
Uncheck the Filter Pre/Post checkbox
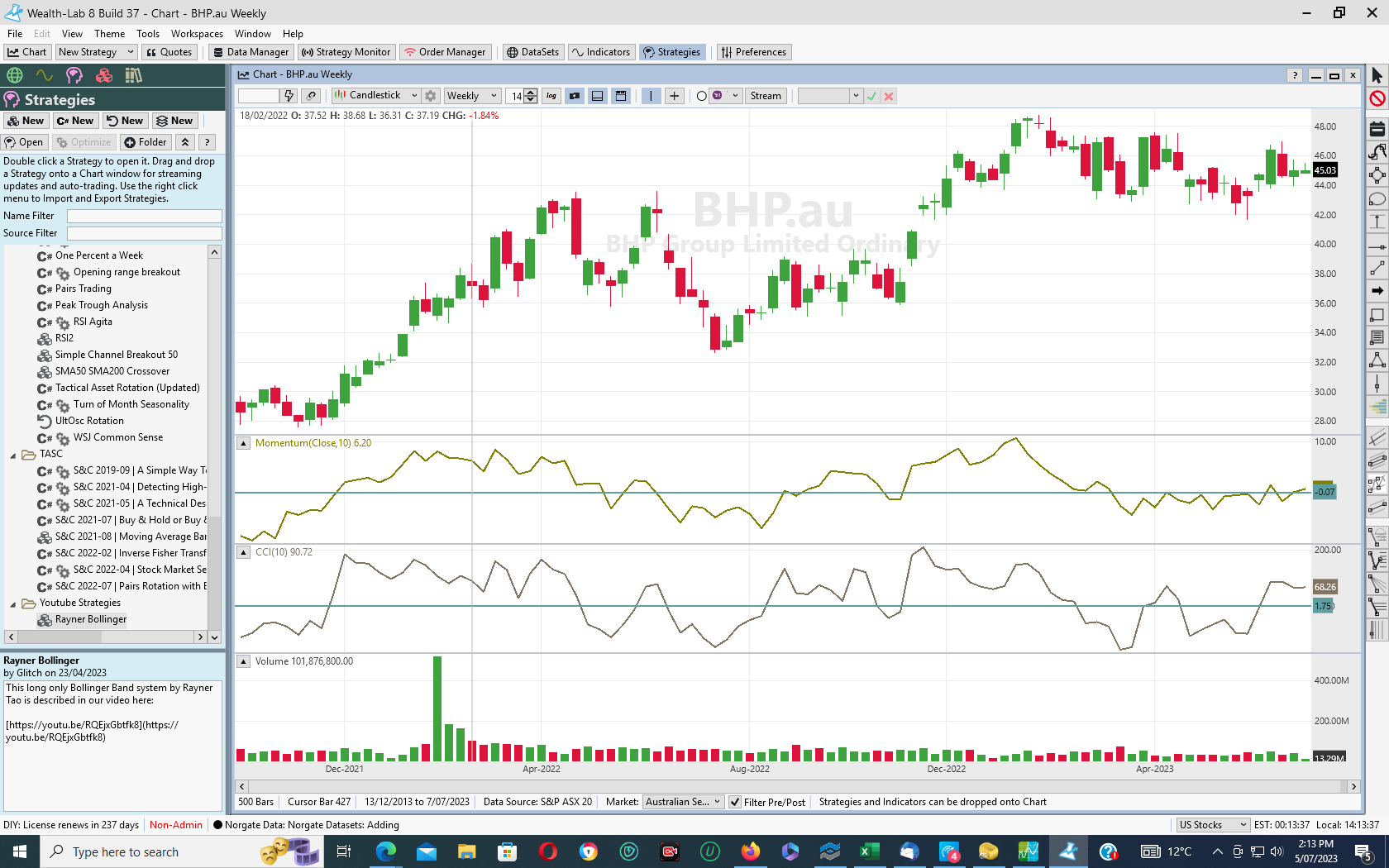tap(735, 802)
